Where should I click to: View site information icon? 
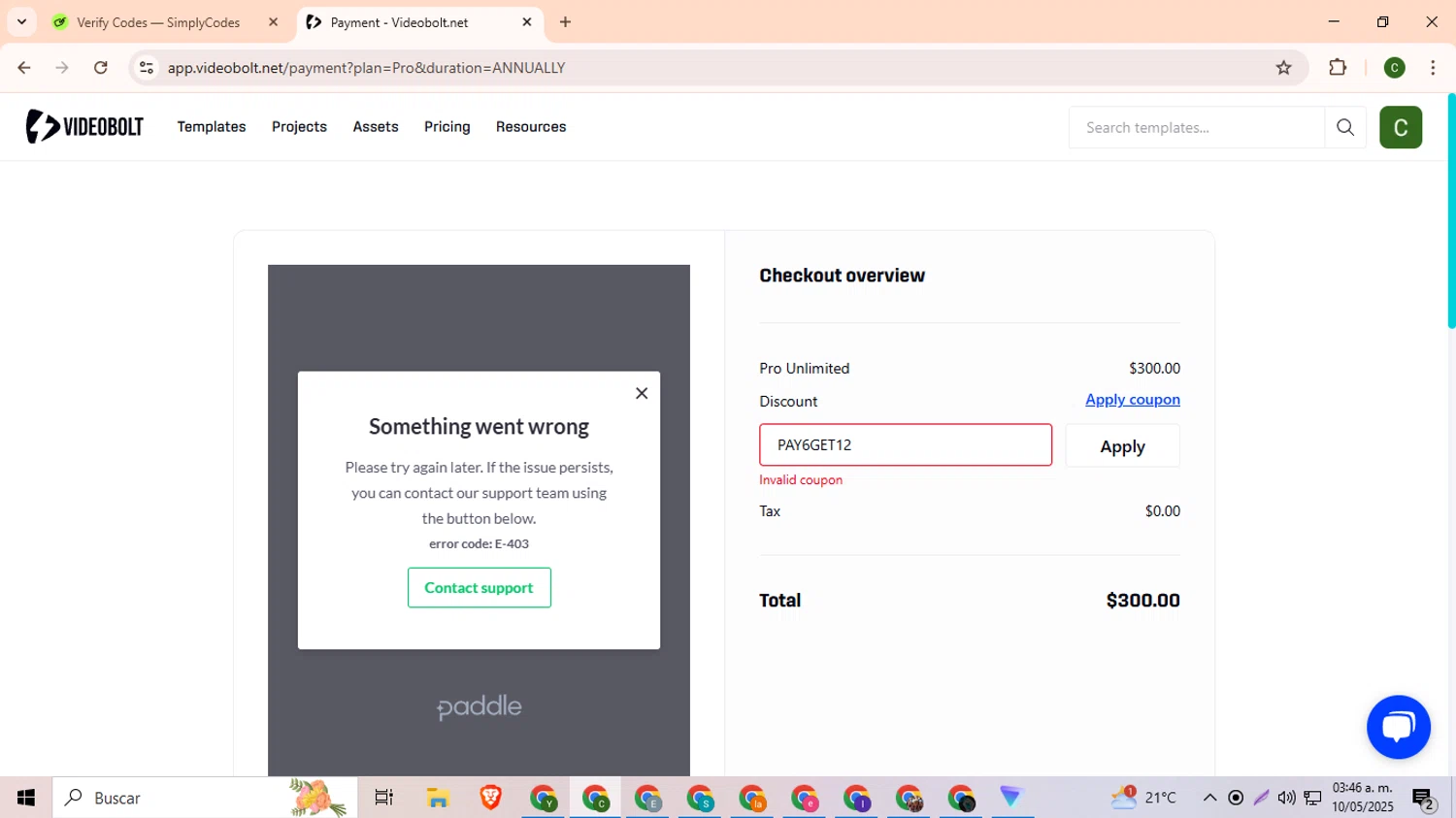pos(147,68)
